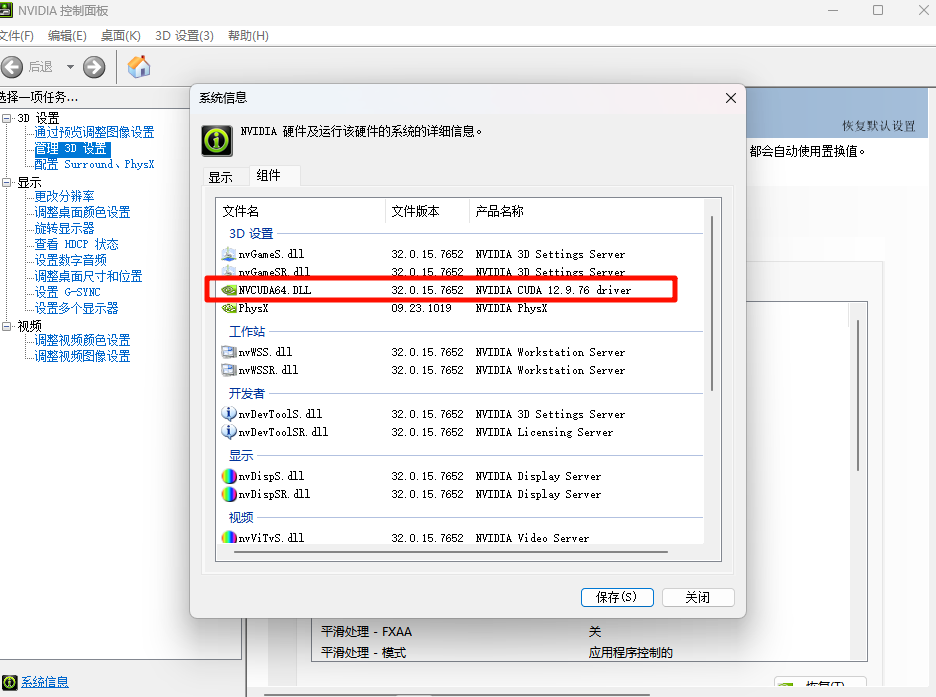Click the 关闭 button
Image resolution: width=936 pixels, height=697 pixels.
pos(698,597)
